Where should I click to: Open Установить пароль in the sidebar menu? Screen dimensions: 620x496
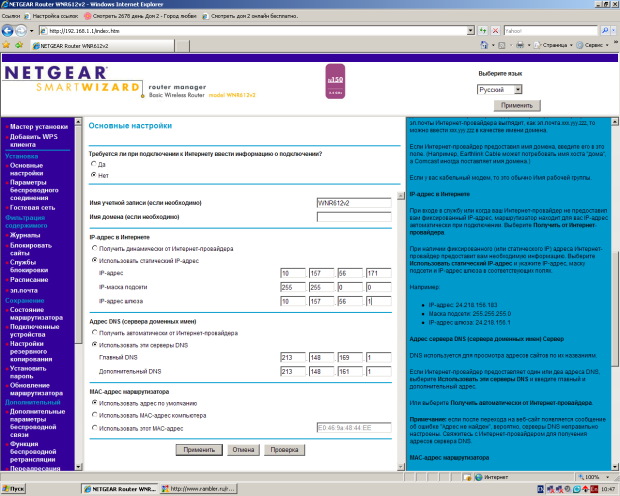pos(28,372)
